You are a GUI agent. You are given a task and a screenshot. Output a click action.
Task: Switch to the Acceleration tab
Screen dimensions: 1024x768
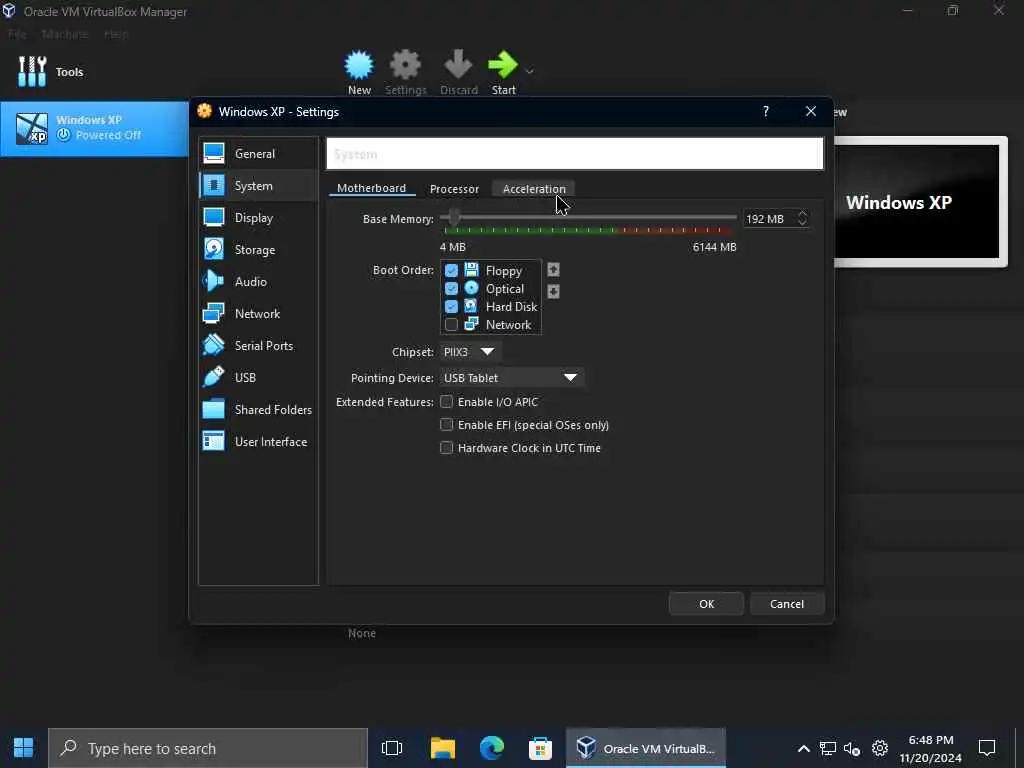pyautogui.click(x=534, y=189)
